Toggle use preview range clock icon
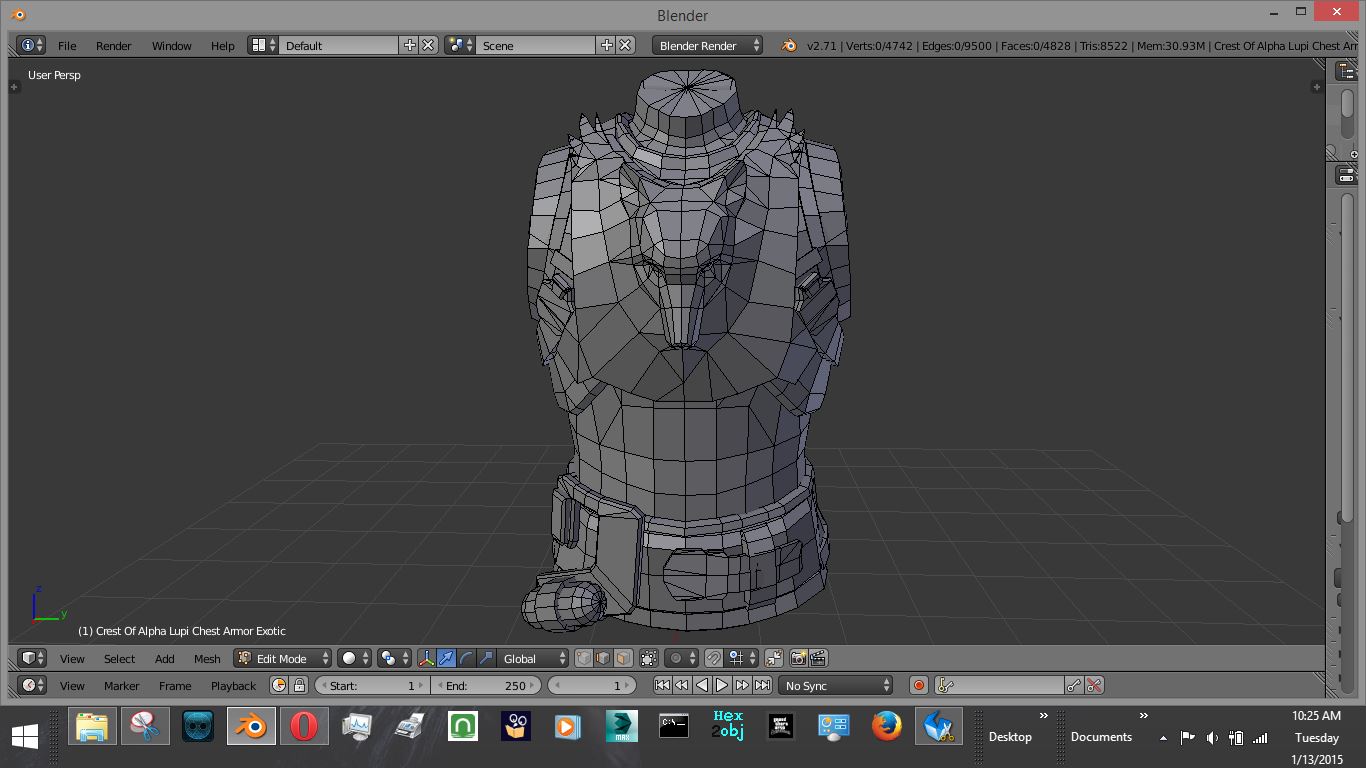This screenshot has height=768, width=1366. click(x=279, y=685)
